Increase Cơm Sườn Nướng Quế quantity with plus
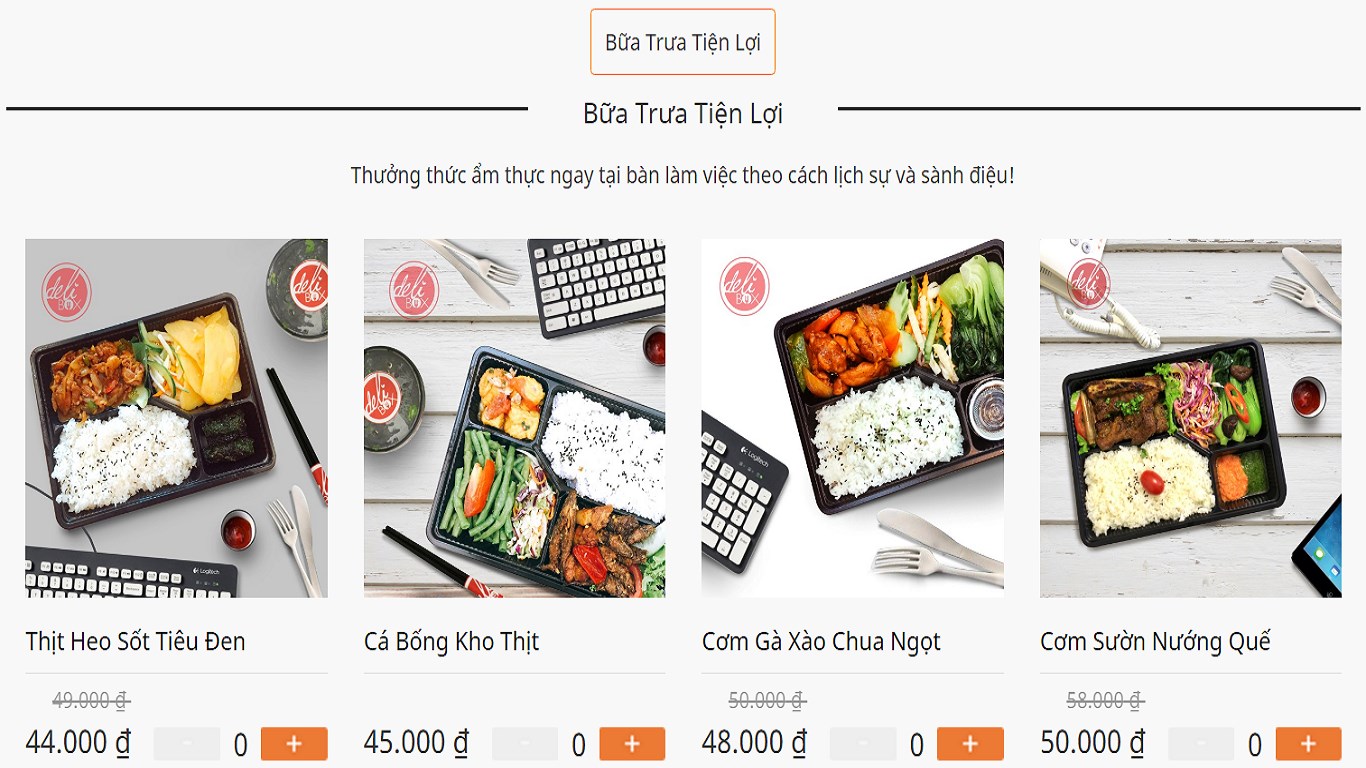The image size is (1366, 768). click(x=1308, y=744)
